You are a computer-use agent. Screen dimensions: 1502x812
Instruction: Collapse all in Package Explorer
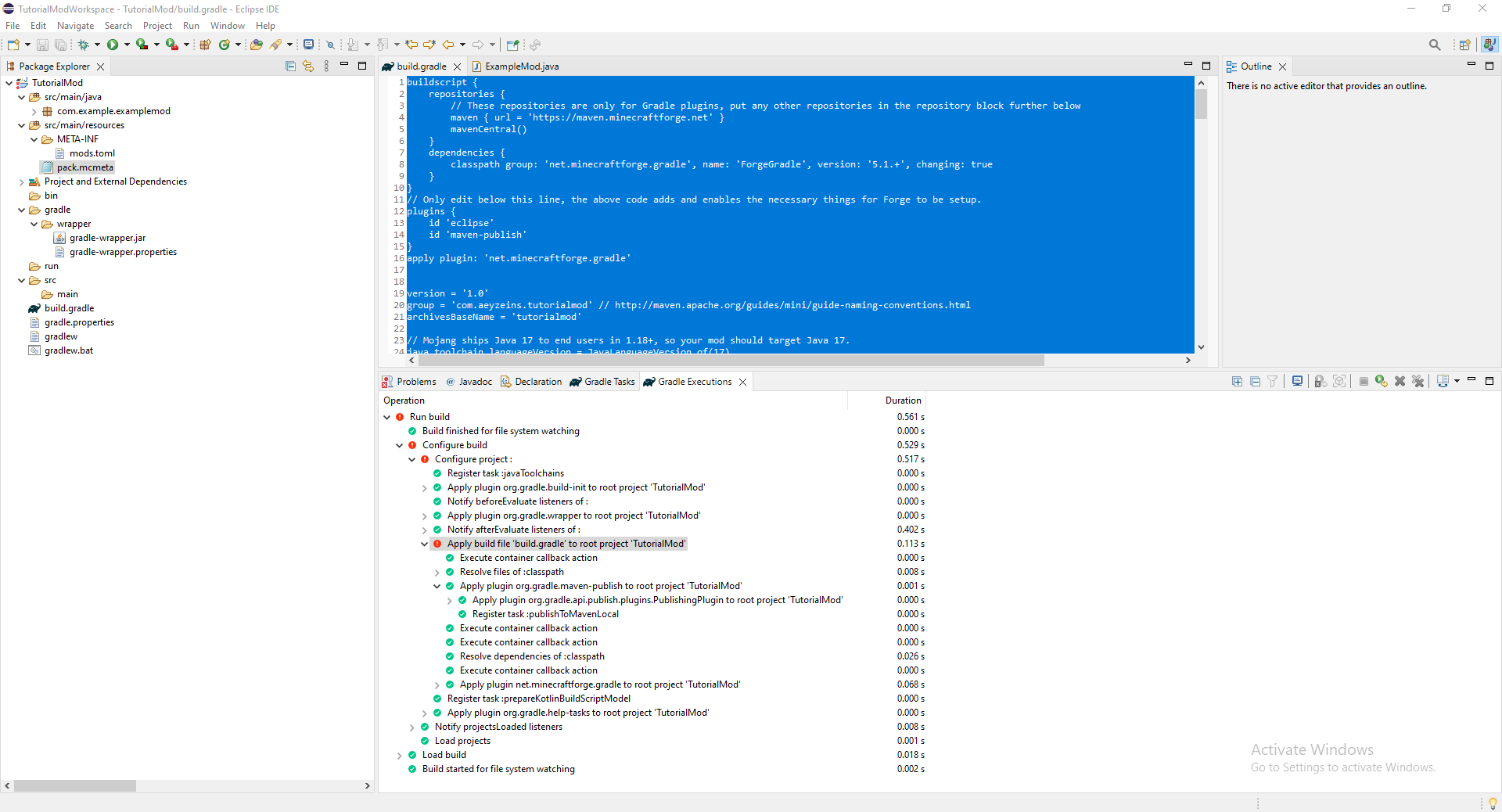click(x=290, y=66)
